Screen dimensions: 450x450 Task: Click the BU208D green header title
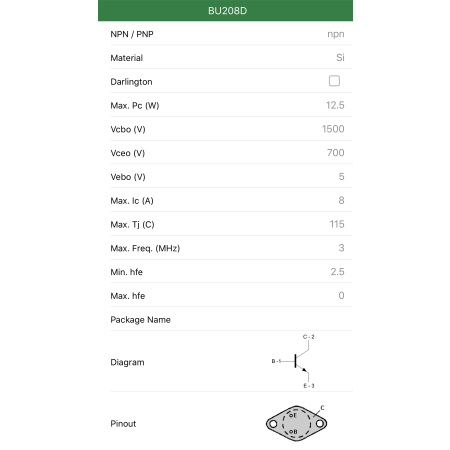point(227,11)
